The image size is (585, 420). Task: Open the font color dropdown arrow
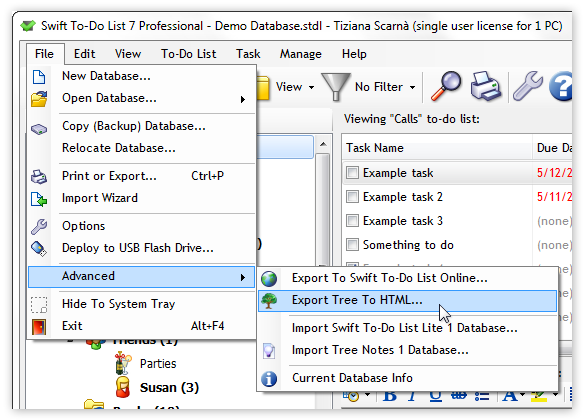pyautogui.click(x=522, y=394)
